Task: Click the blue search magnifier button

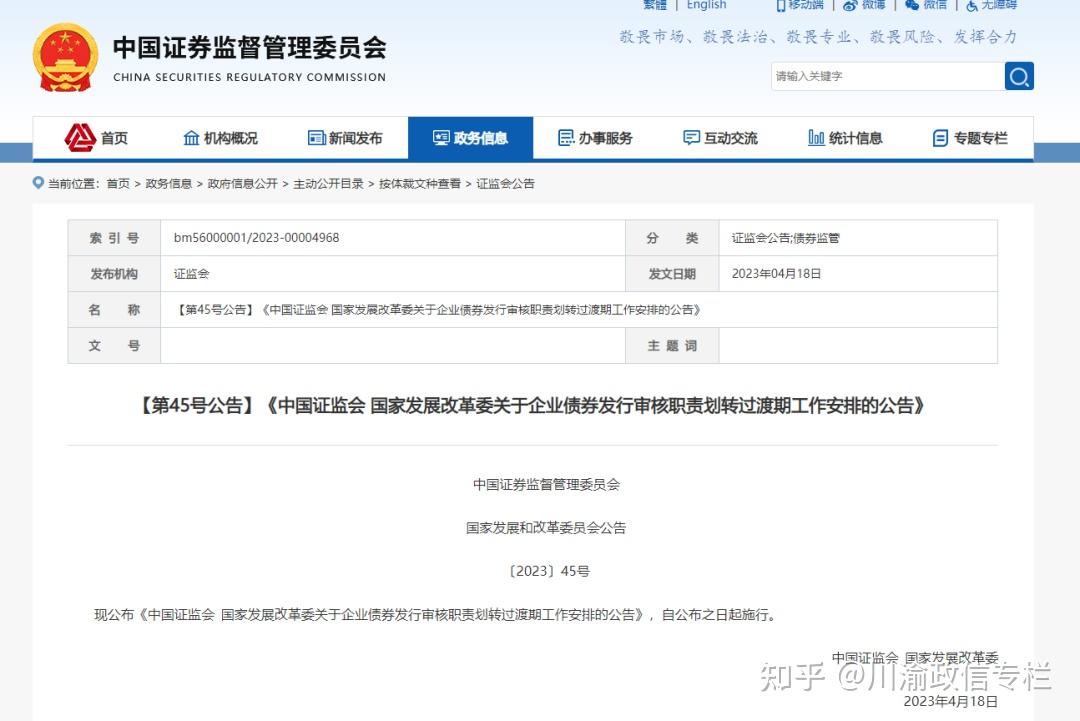Action: tap(1019, 76)
